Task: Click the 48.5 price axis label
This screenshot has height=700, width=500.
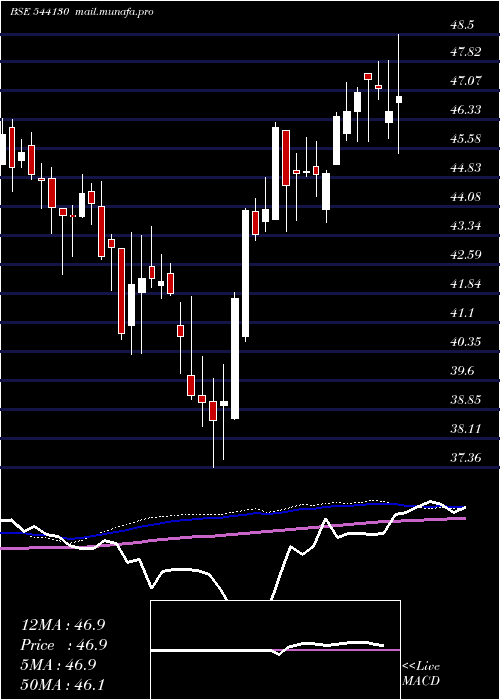Action: pos(462,25)
